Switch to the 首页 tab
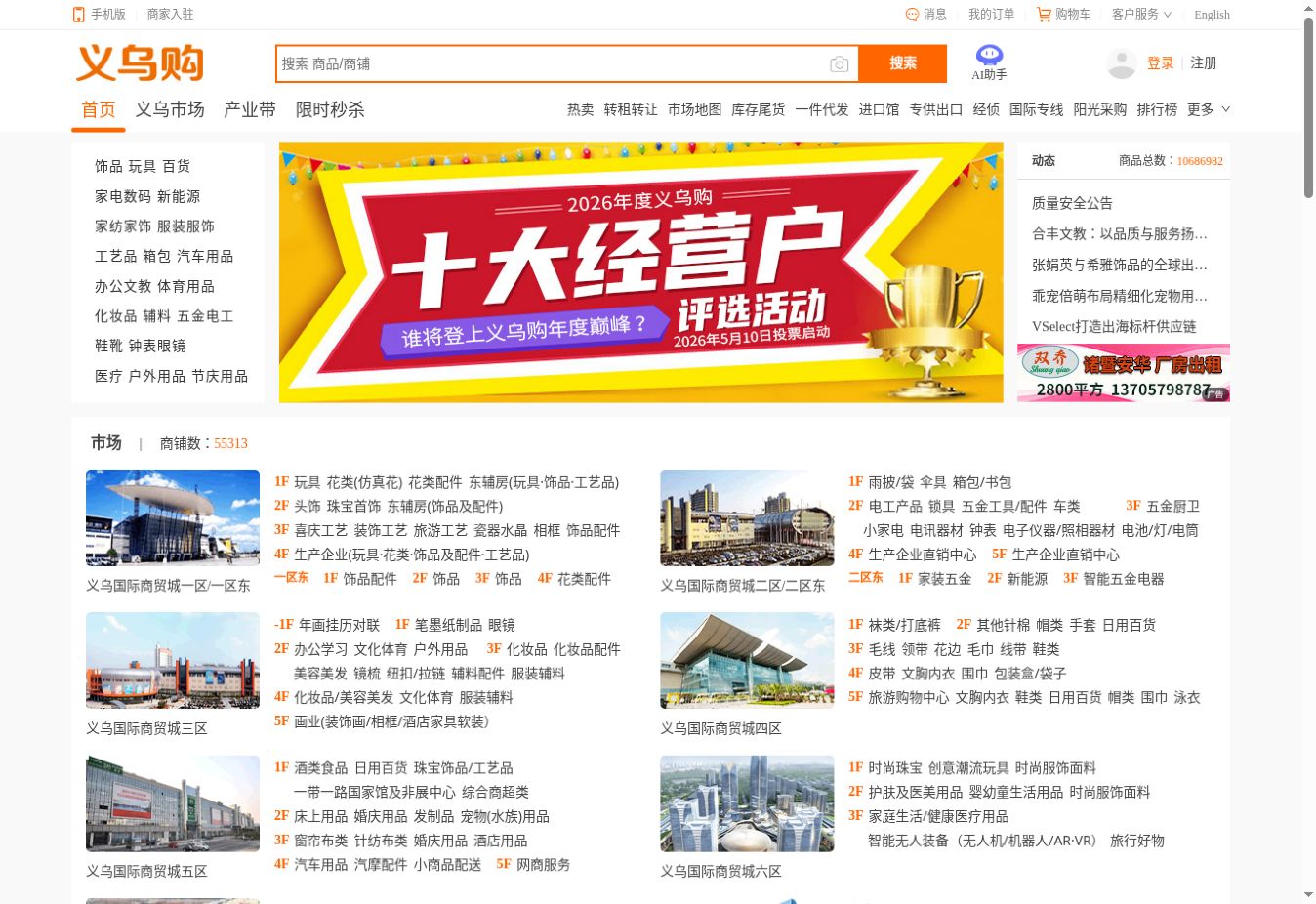The image size is (1316, 904). (99, 109)
